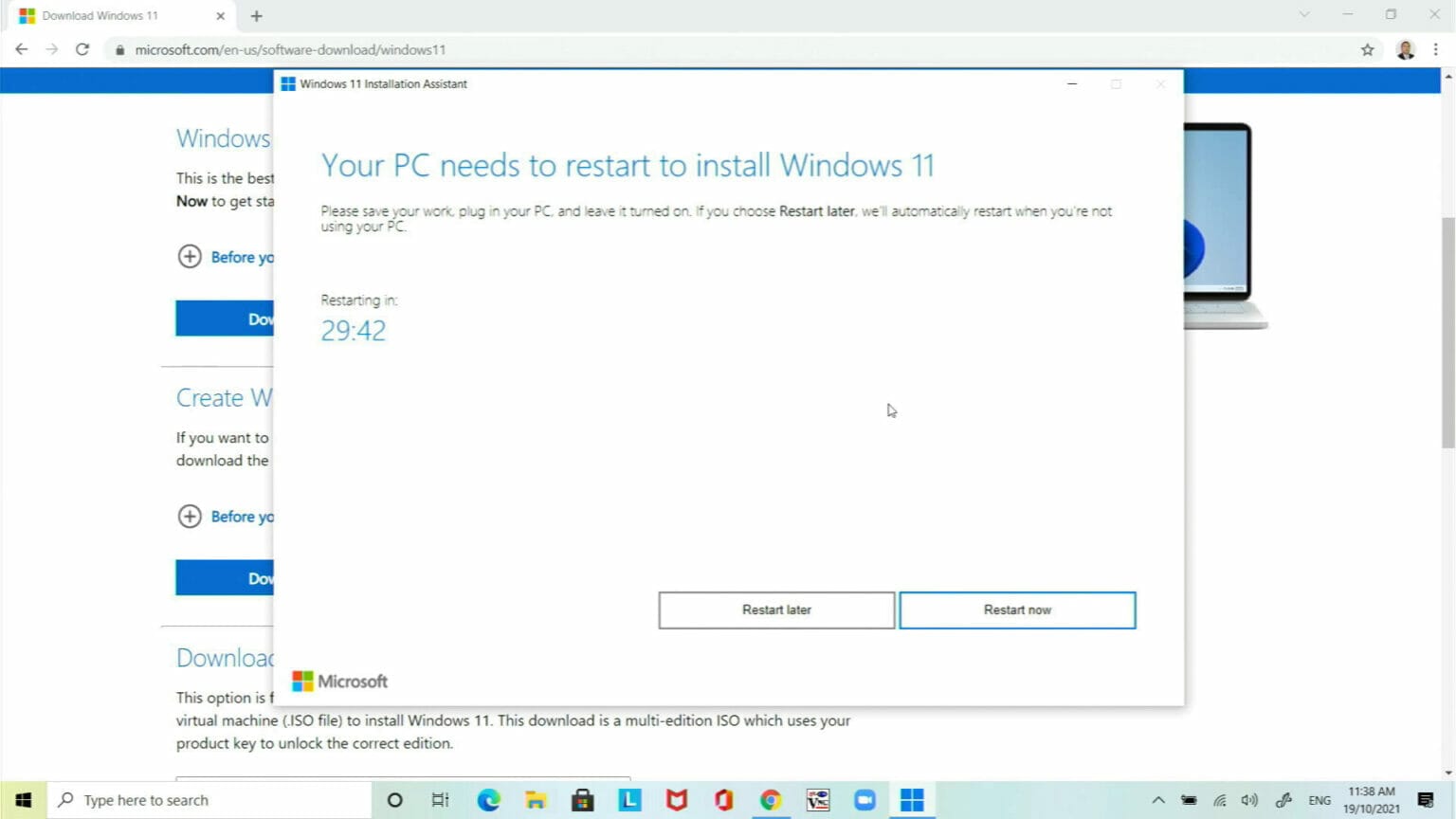The height and width of the screenshot is (819, 1456).
Task: Bookmark the page using the star icon
Action: 1368,49
